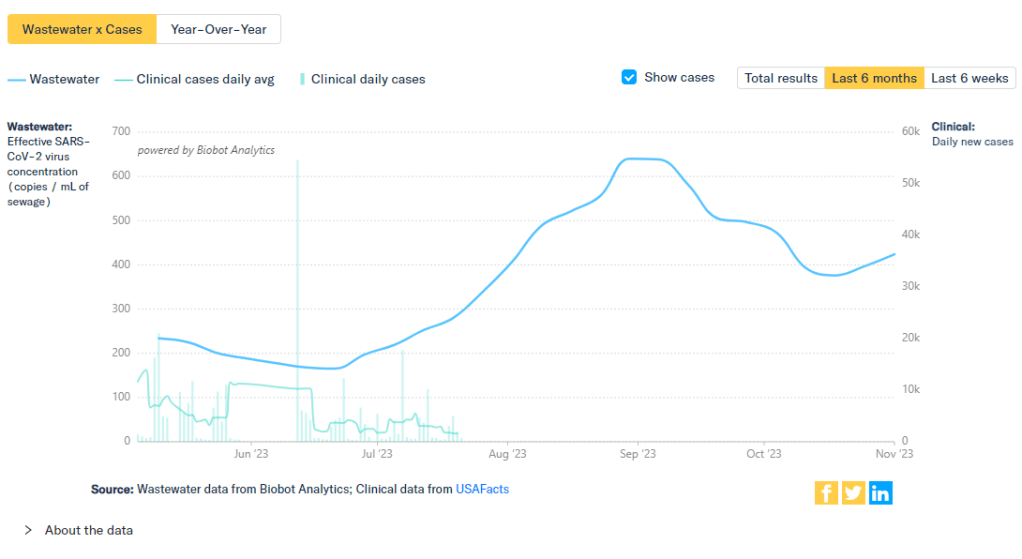Click the Nov '23 x-axis label
Image resolution: width=1022 pixels, height=559 pixels.
(893, 454)
